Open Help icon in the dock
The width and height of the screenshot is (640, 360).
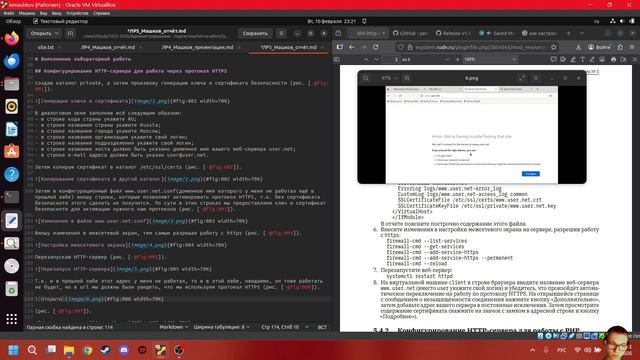click(11, 175)
